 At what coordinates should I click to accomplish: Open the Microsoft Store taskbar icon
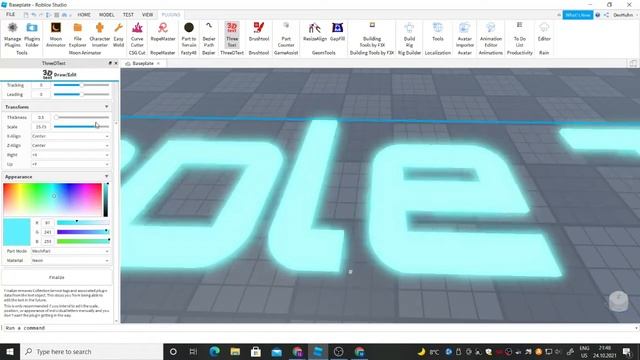coord(256,351)
